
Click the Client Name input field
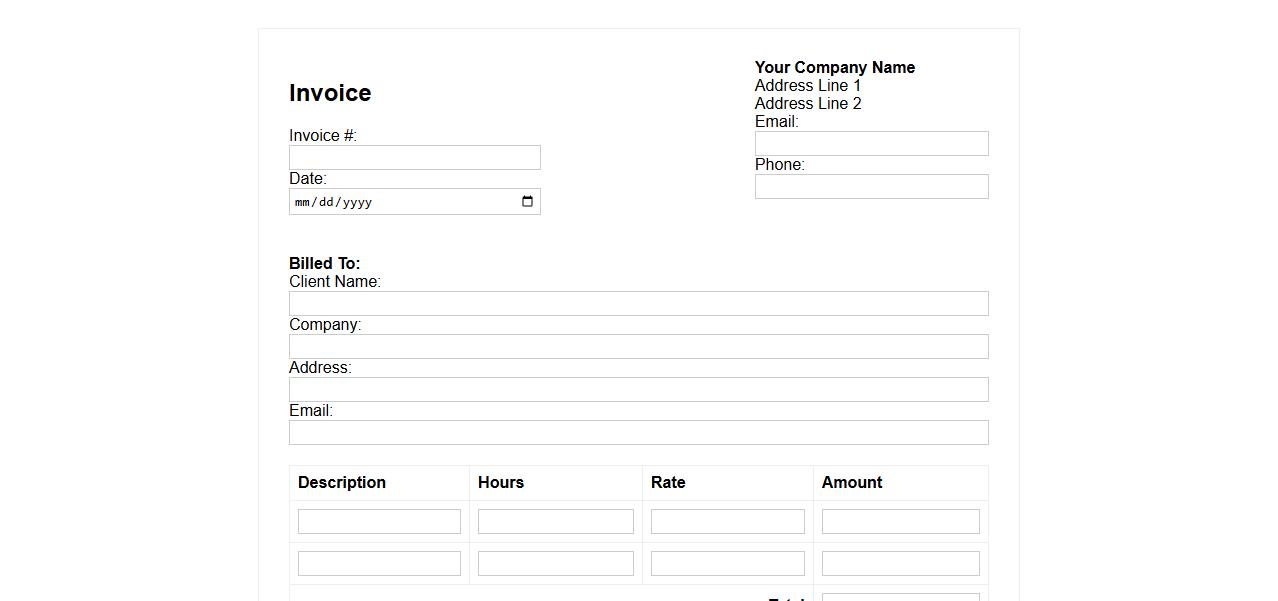point(638,304)
